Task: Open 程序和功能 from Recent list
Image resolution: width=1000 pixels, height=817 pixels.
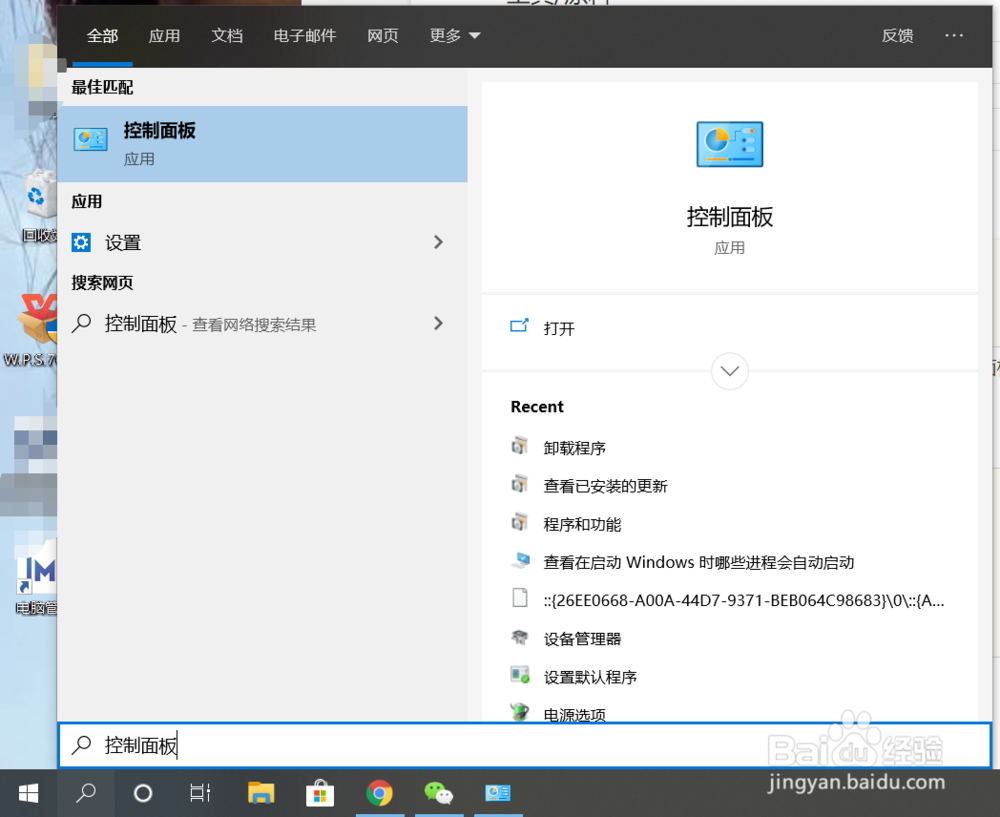Action: click(583, 524)
